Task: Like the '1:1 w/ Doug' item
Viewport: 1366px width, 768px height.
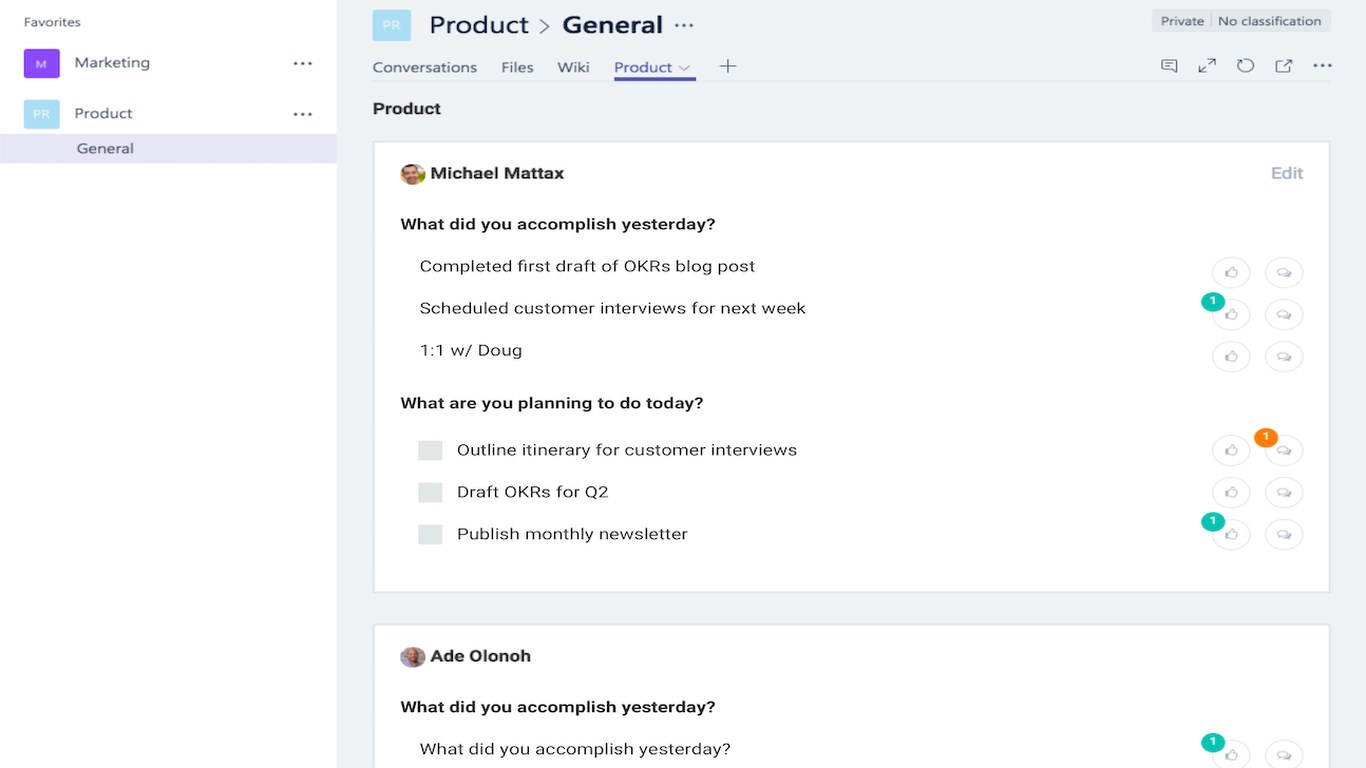Action: [1231, 356]
